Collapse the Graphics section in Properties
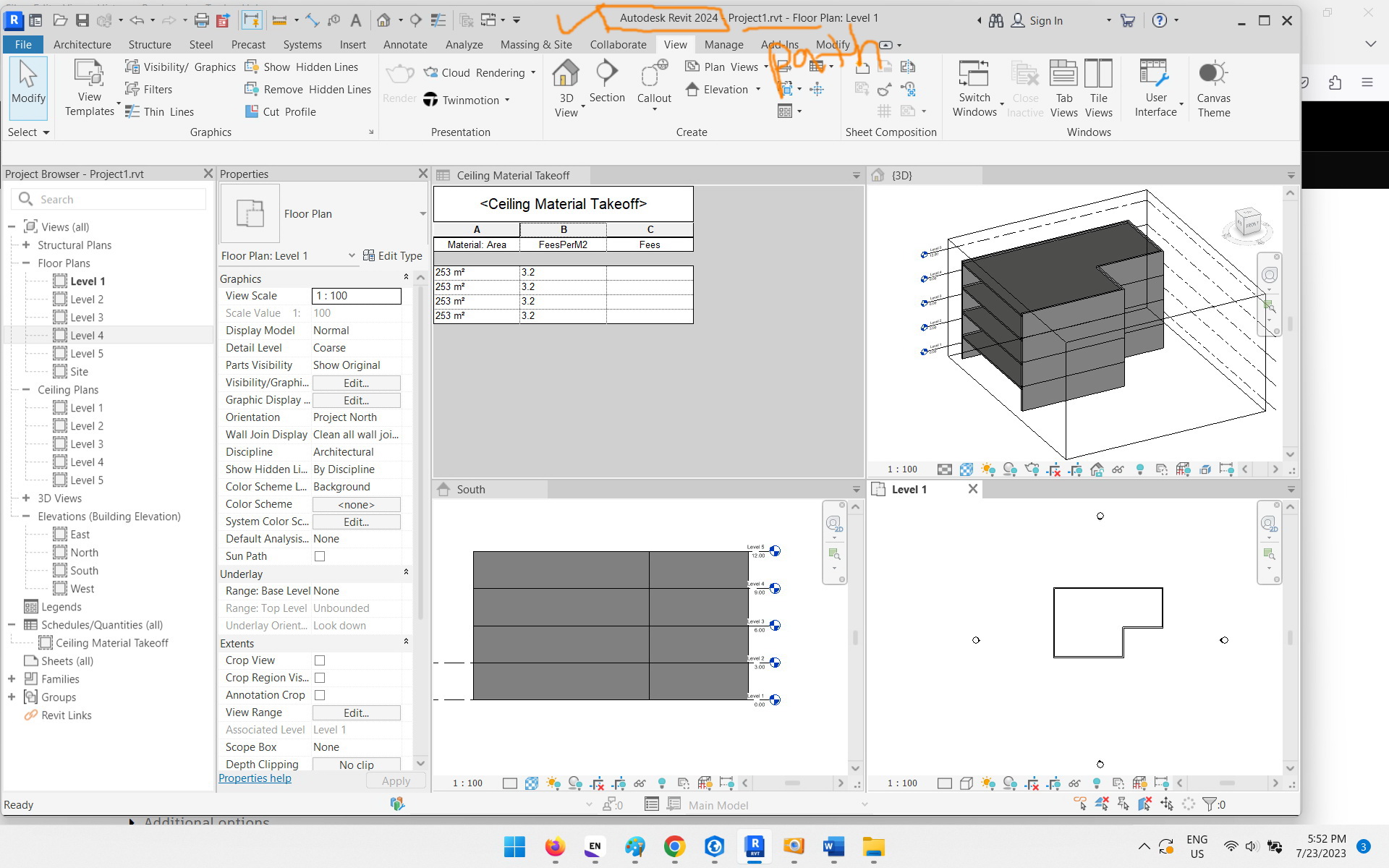This screenshot has height=868, width=1389. pyautogui.click(x=406, y=276)
